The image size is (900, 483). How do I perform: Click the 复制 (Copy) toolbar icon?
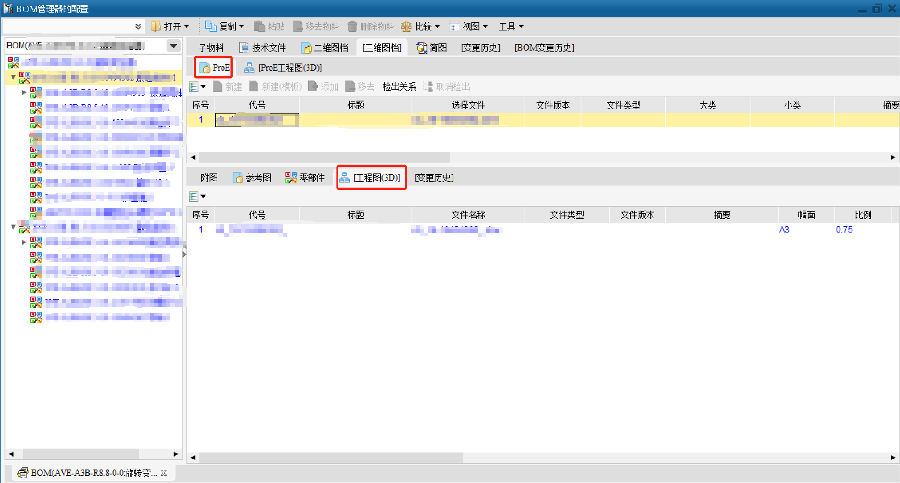(212, 26)
